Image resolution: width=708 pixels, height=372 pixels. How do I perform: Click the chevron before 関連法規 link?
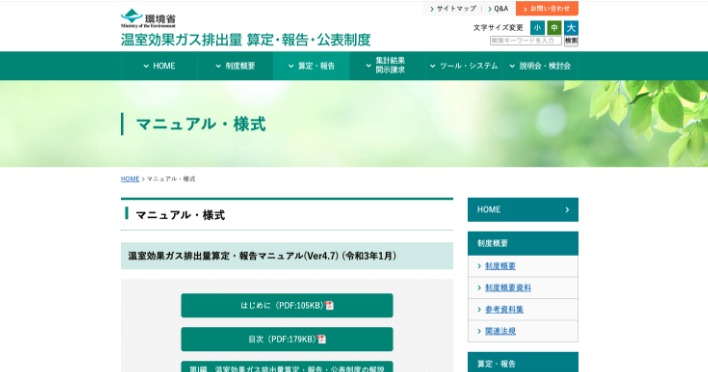tap(479, 331)
